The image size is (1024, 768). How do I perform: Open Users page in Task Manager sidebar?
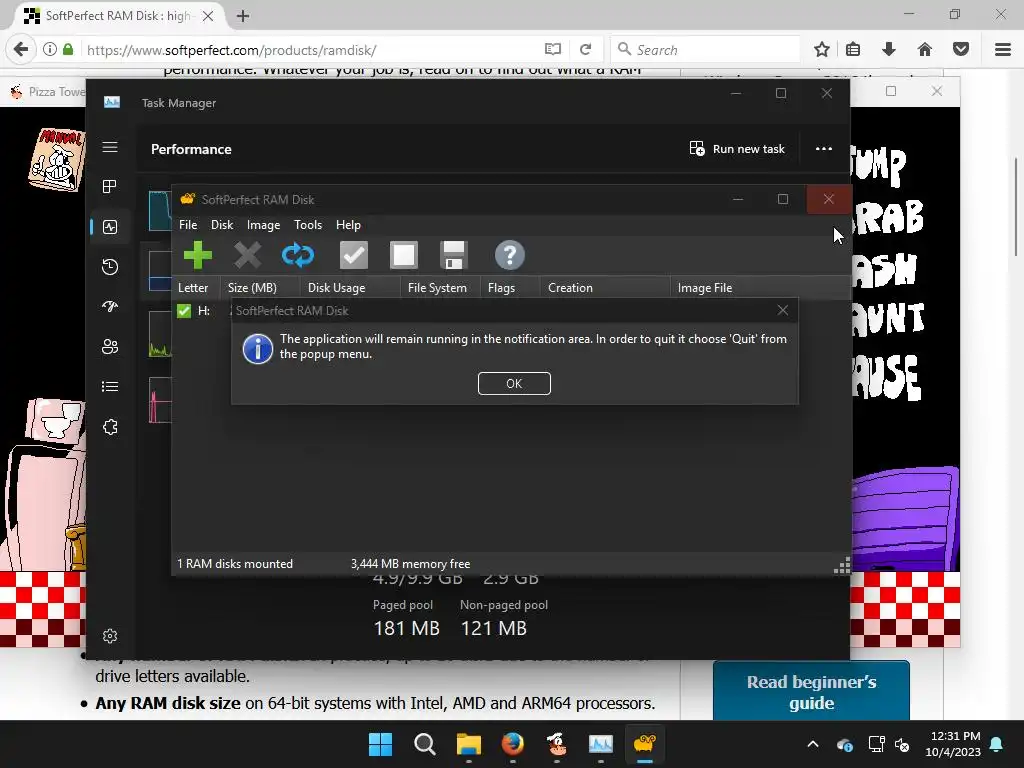pos(110,347)
